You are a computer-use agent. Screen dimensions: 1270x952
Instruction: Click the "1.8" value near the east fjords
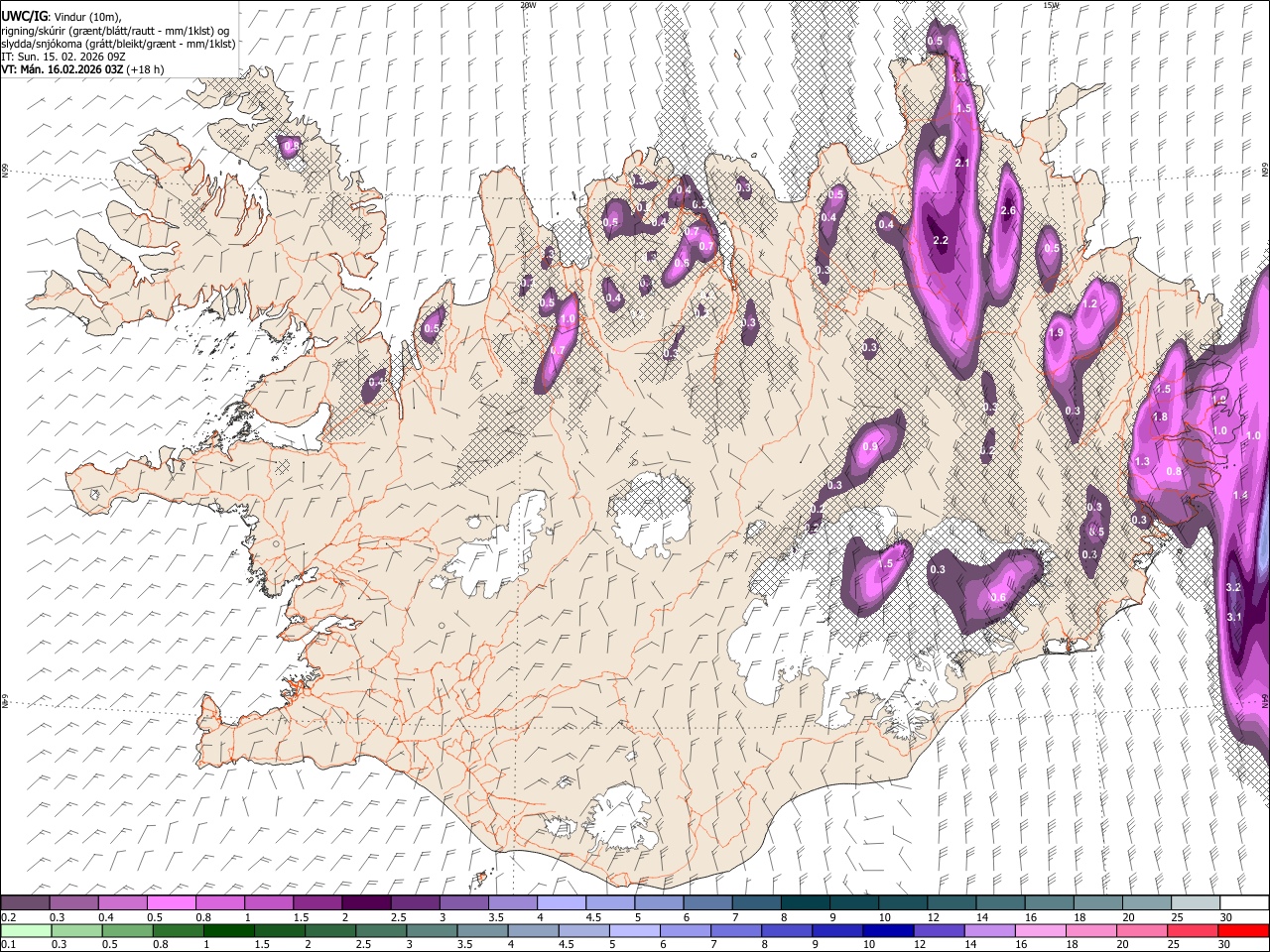(x=1161, y=416)
